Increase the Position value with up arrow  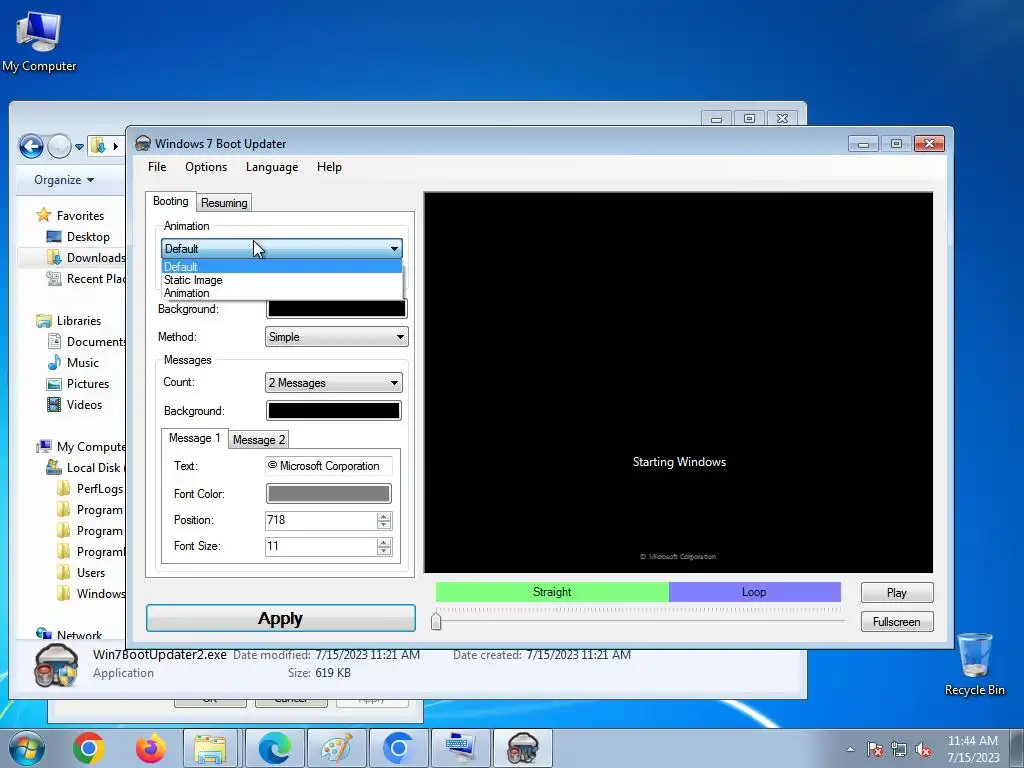[x=384, y=517]
